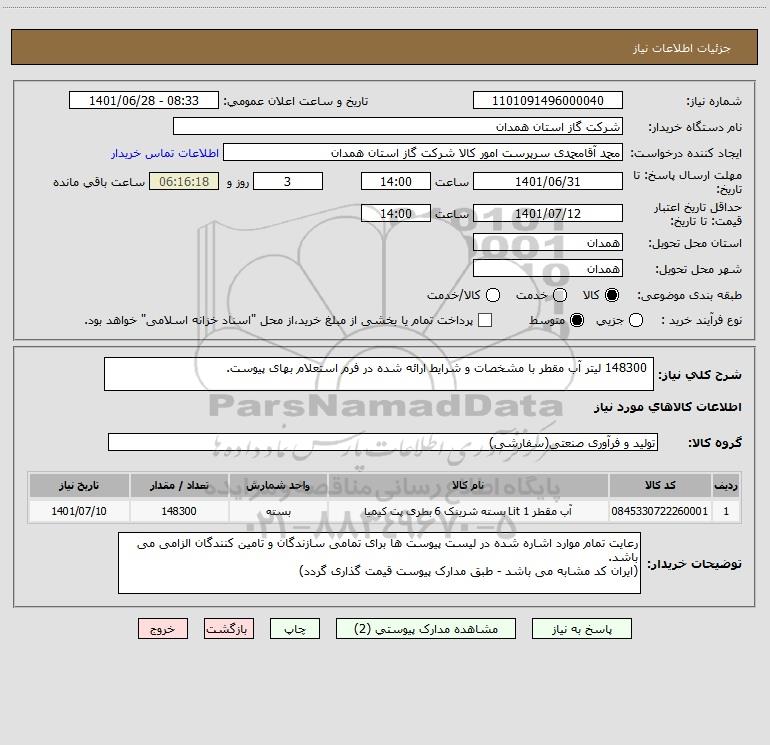
Task: Click the گروه کالا field تولید و فرآوری صنعتی
Action: pos(383,442)
